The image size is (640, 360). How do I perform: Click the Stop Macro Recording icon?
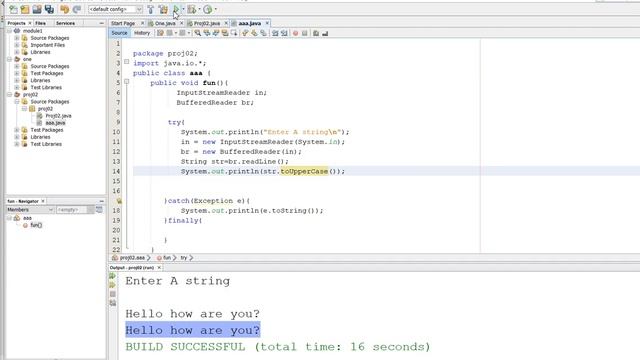[x=304, y=33]
